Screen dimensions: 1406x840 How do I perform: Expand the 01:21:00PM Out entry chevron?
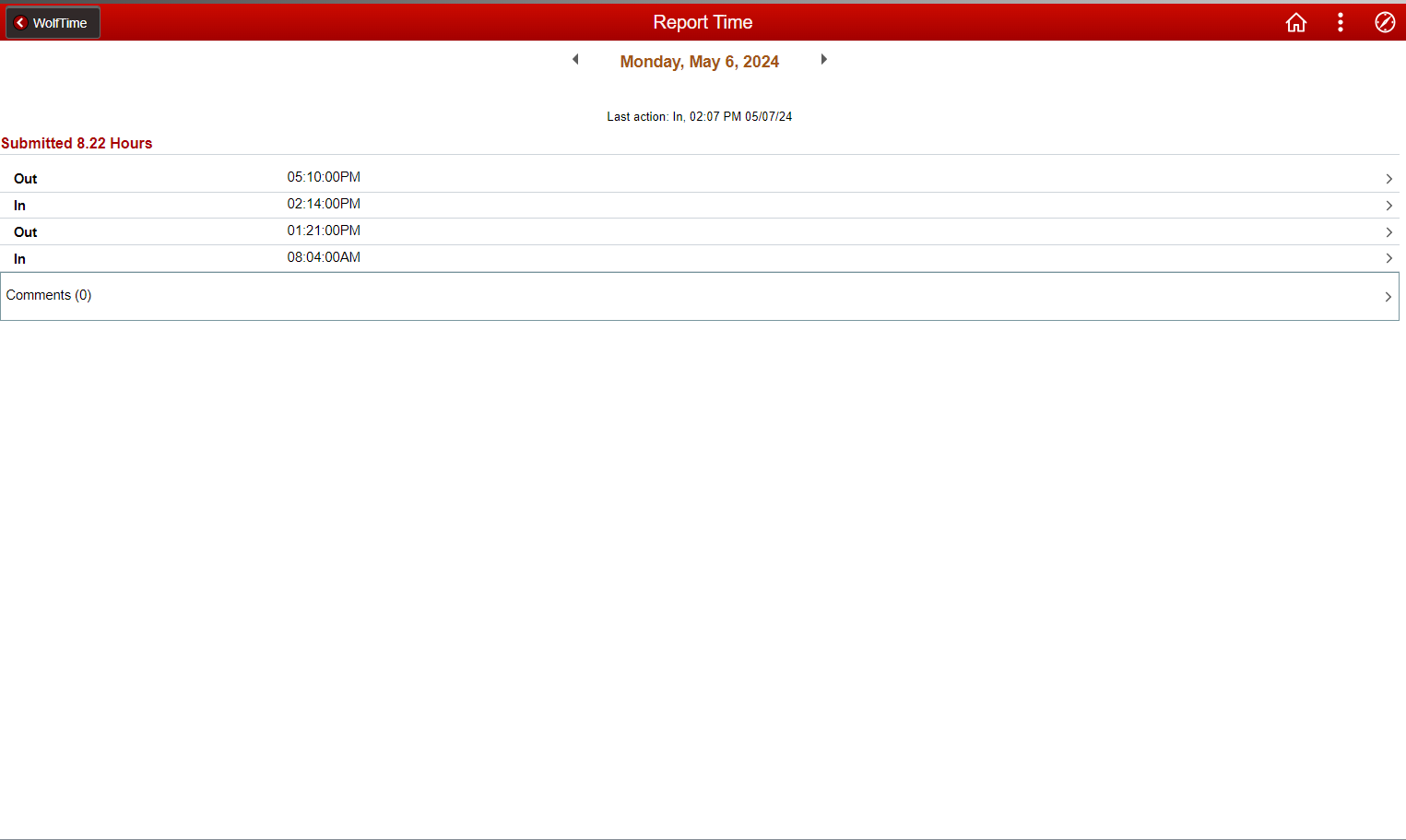1388,232
